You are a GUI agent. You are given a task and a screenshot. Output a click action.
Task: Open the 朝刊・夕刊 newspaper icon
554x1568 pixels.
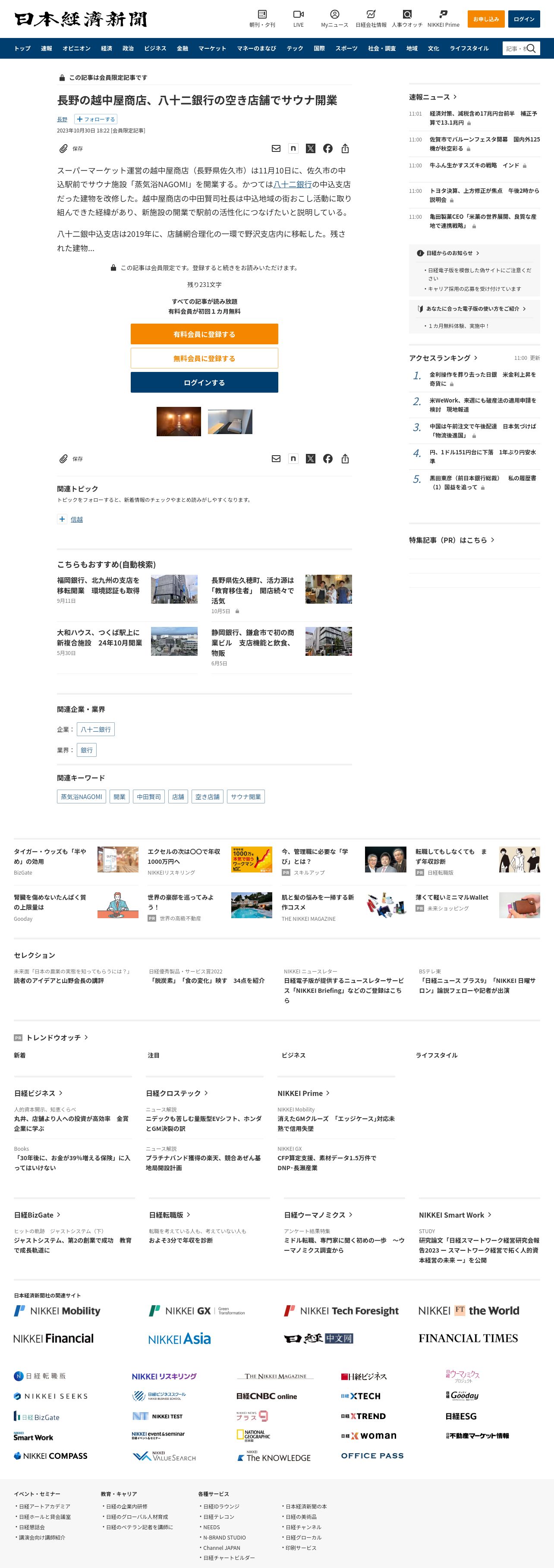point(262,14)
